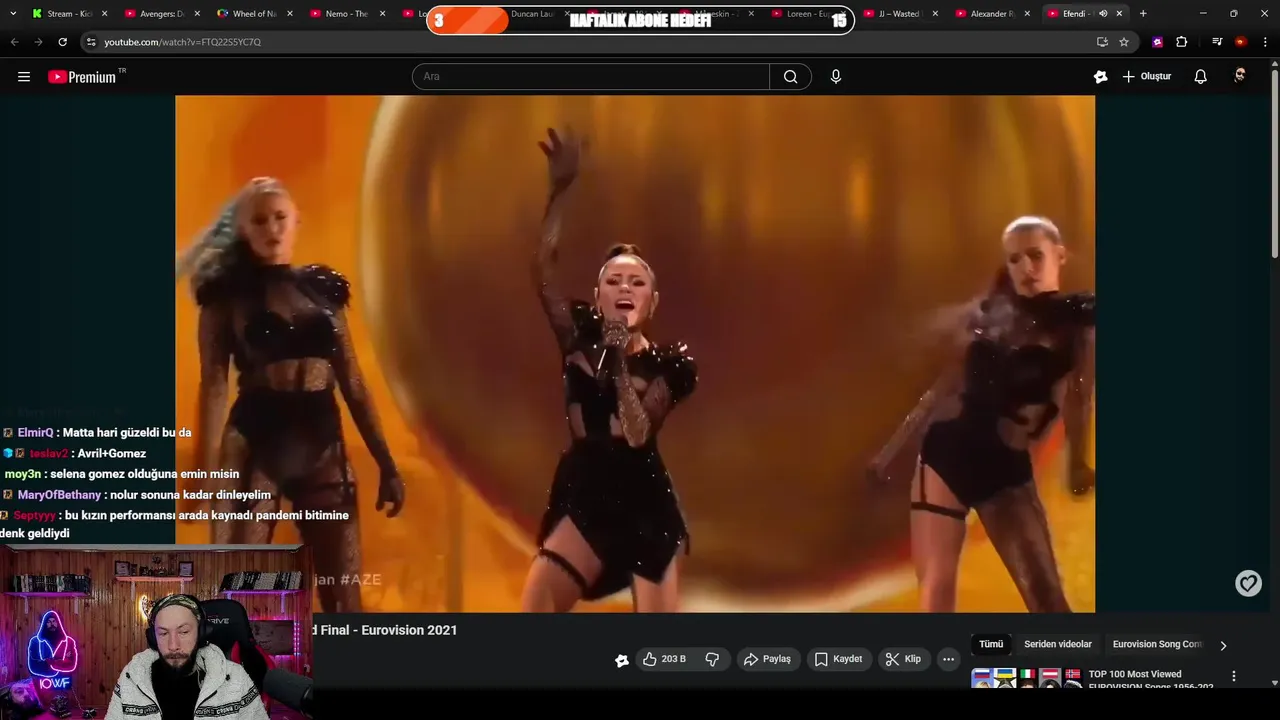Click the profile icon in the browser toolbar

(x=1241, y=42)
